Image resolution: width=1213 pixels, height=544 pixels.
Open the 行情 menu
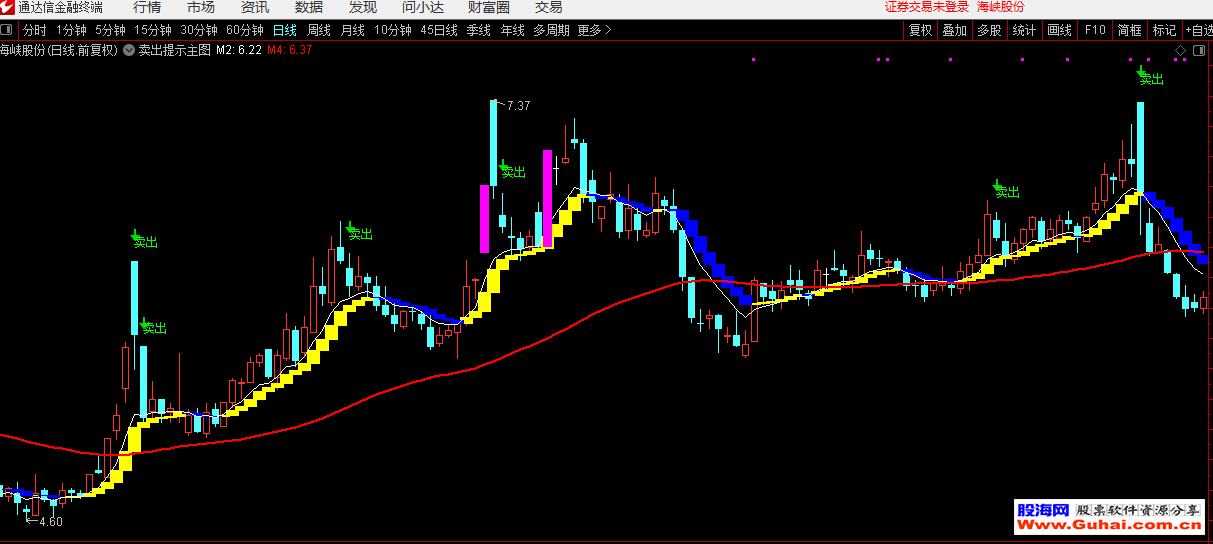147,8
